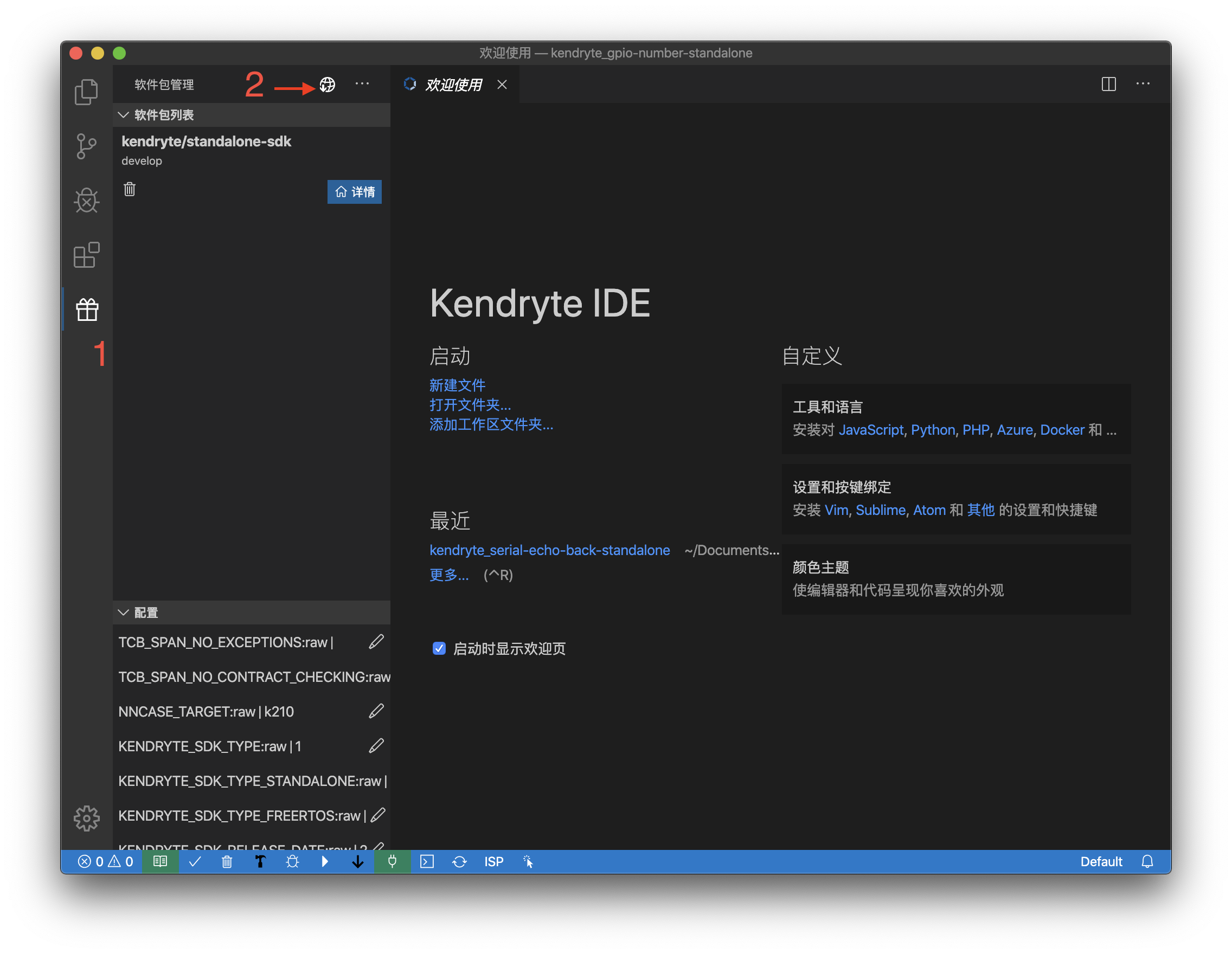Click the 添加工作区文件夹... link
Image resolution: width=1232 pixels, height=954 pixels.
point(491,424)
